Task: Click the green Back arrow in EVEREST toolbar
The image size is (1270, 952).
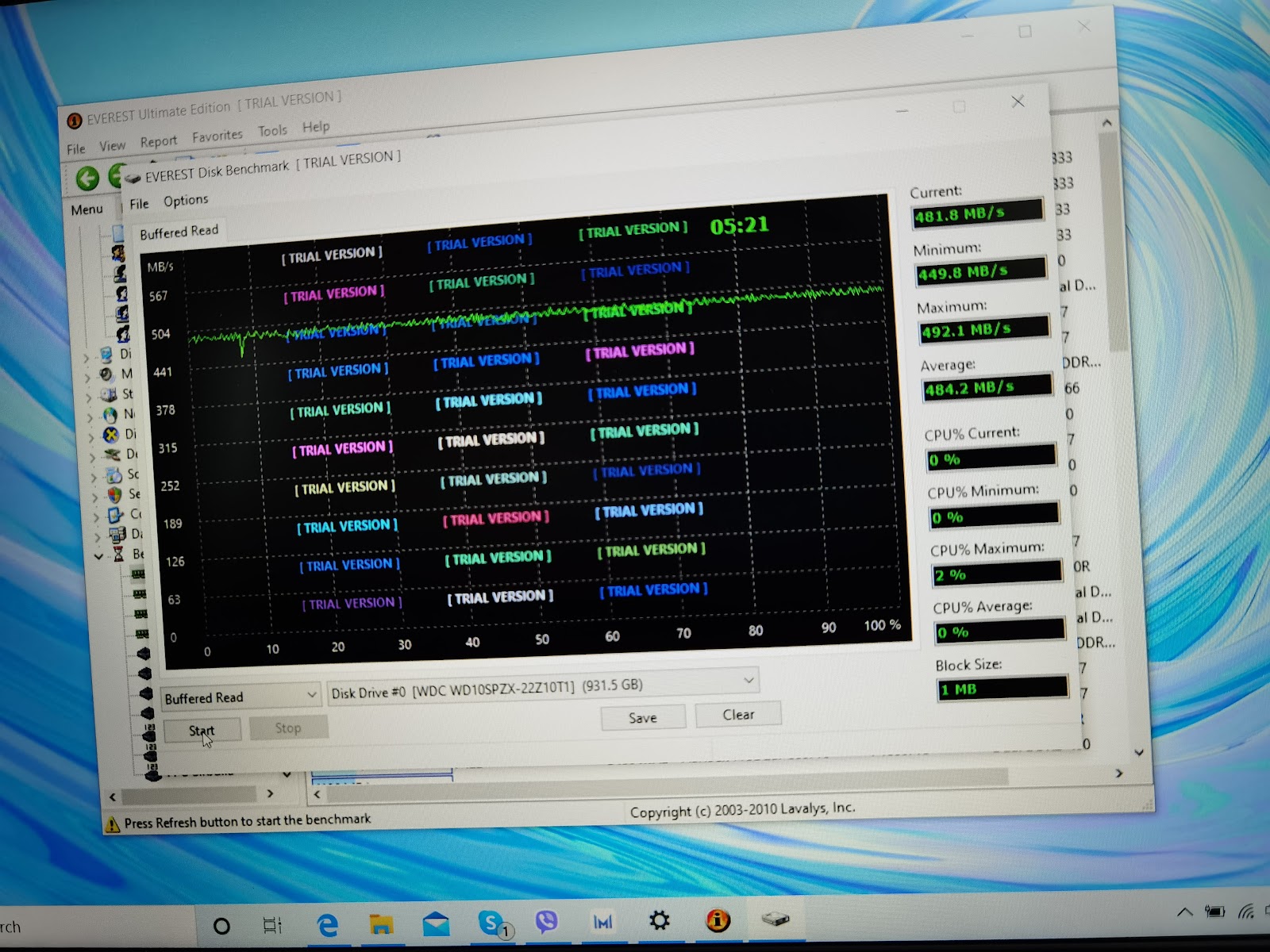Action: pos(87,178)
